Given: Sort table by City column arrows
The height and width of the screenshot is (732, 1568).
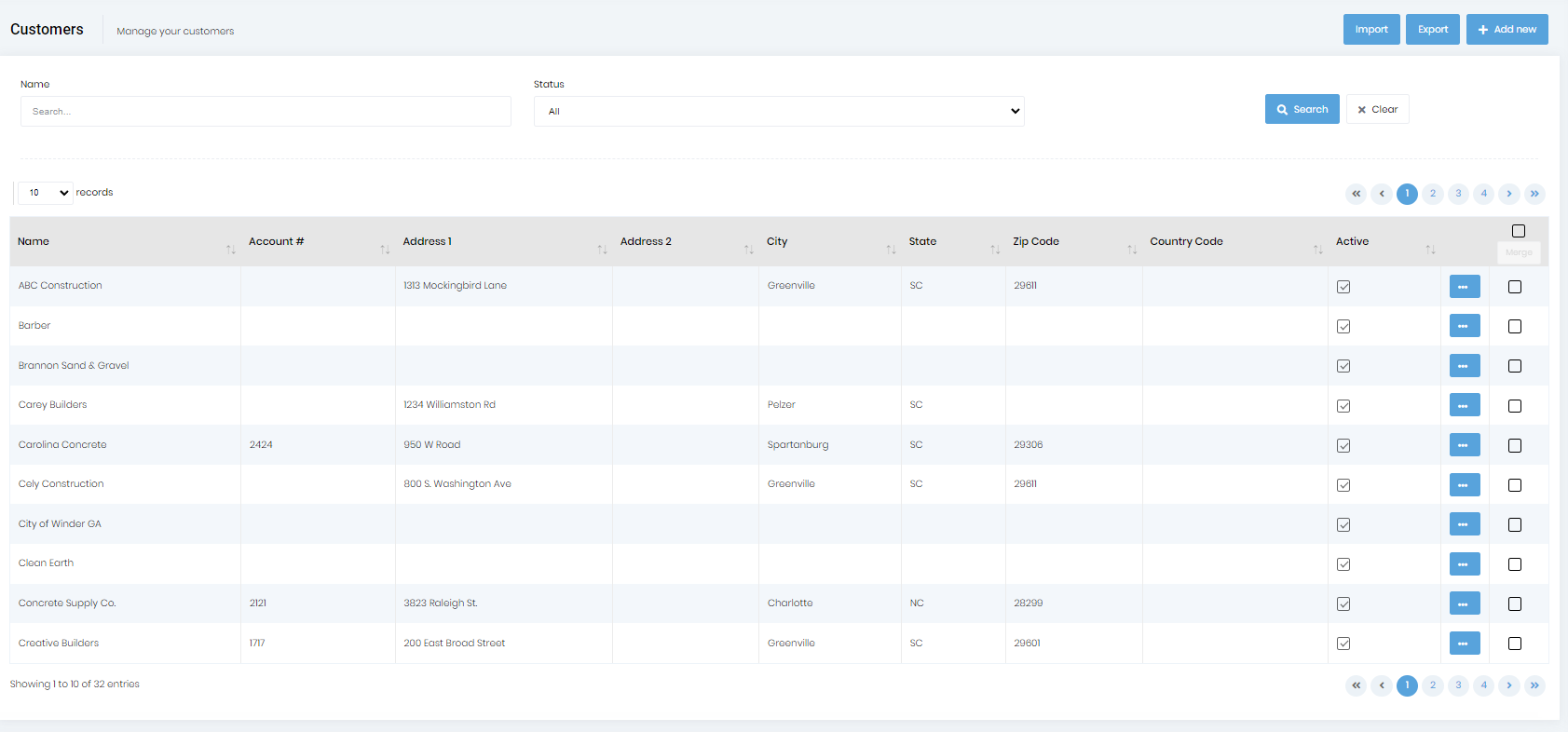Looking at the screenshot, I should pos(891,250).
